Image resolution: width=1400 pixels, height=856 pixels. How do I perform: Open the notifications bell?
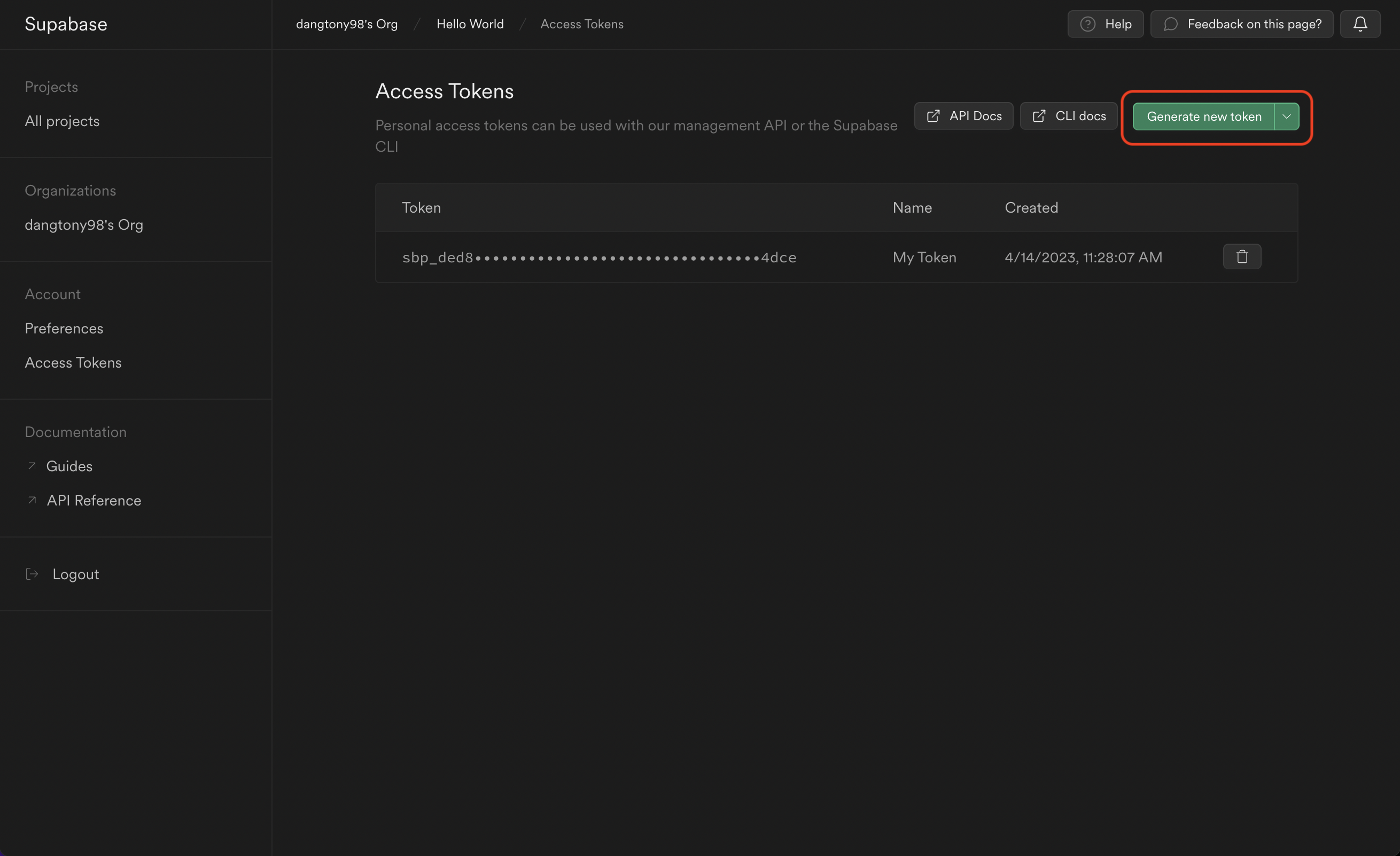click(x=1360, y=24)
